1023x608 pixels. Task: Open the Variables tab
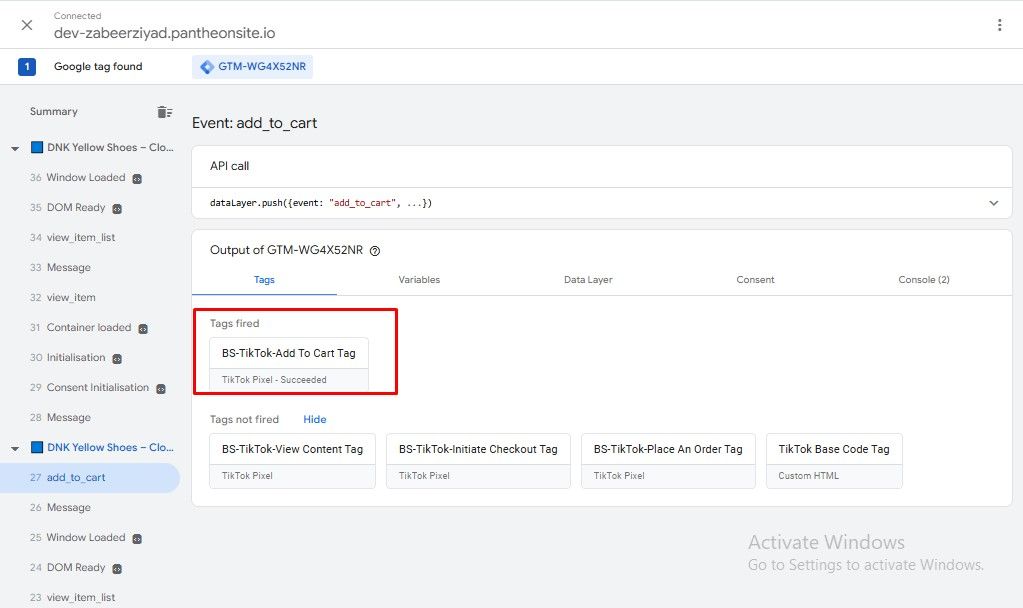click(x=419, y=280)
